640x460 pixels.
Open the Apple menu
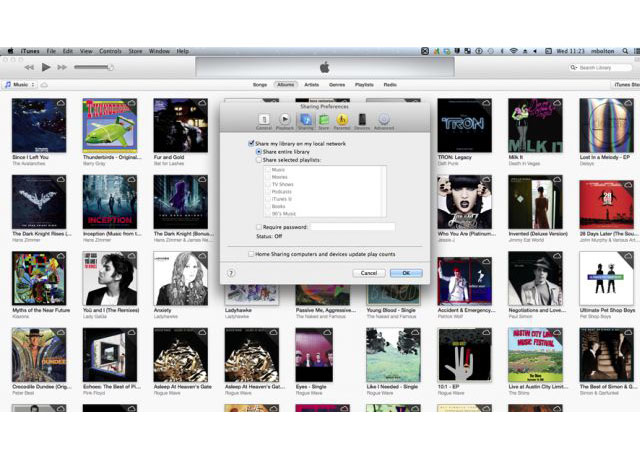pyautogui.click(x=11, y=51)
